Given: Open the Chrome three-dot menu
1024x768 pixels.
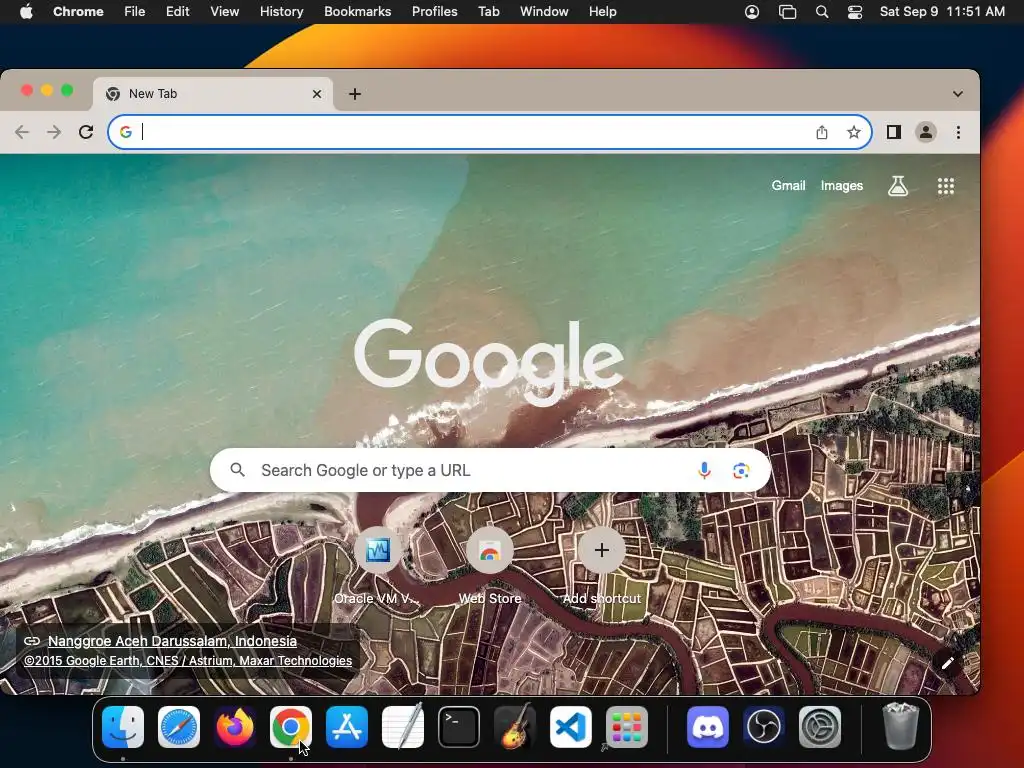Looking at the screenshot, I should pos(958,133).
